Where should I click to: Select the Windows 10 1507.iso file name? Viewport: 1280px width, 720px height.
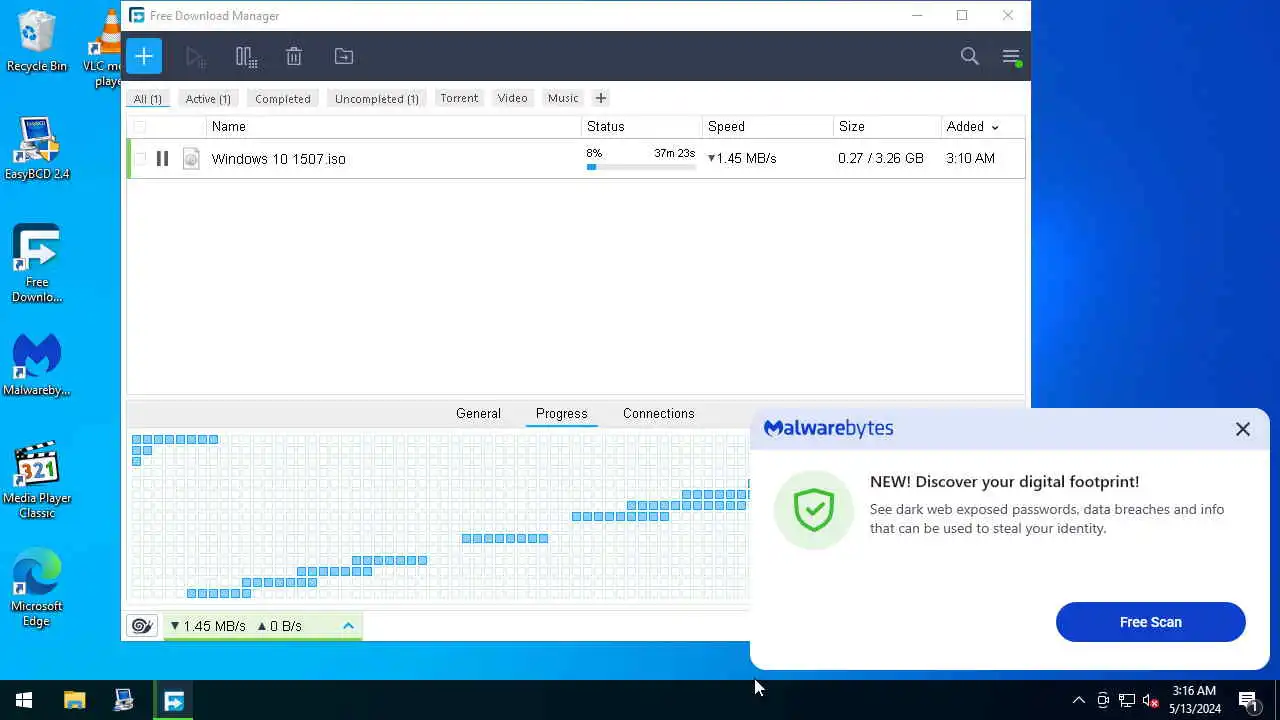278,159
